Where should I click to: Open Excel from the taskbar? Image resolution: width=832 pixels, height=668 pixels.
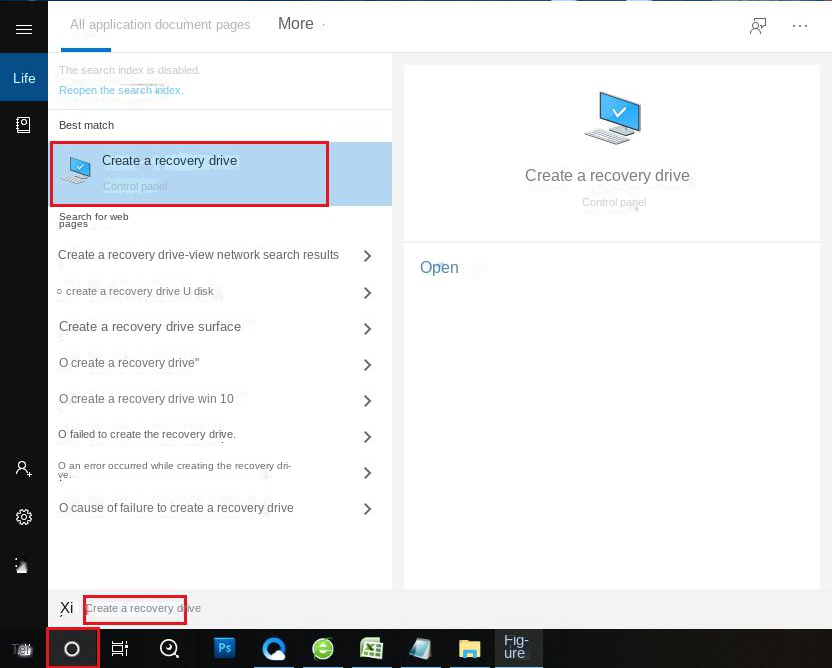(x=371, y=648)
